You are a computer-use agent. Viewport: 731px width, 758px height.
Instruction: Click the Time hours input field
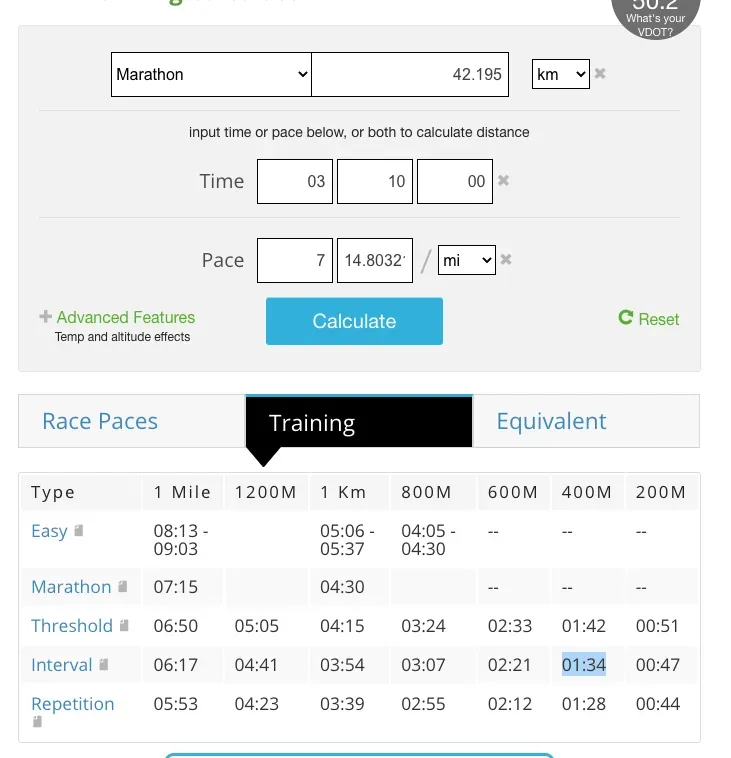(295, 181)
